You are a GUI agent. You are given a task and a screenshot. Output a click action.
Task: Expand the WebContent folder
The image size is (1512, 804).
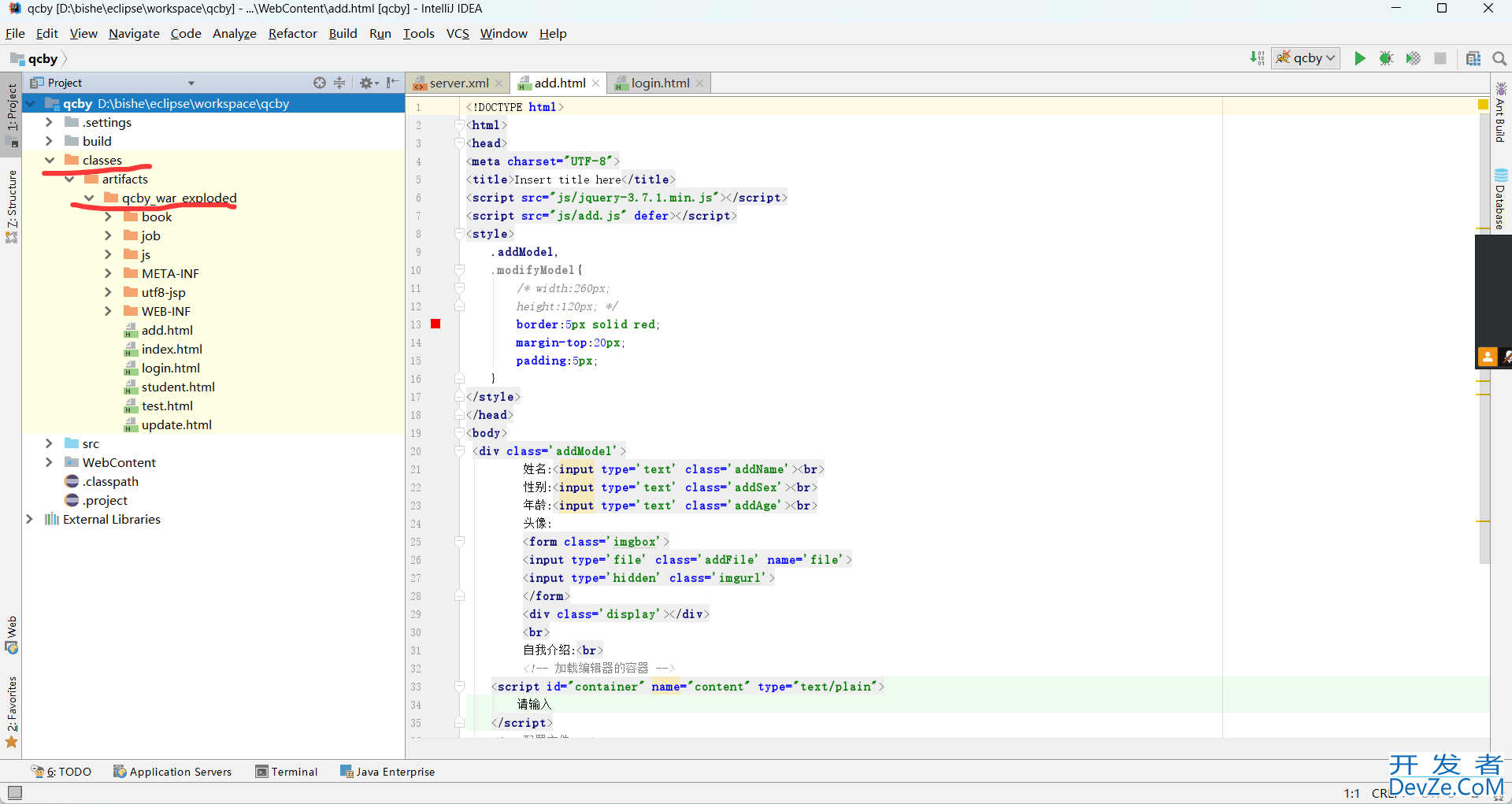tap(49, 462)
